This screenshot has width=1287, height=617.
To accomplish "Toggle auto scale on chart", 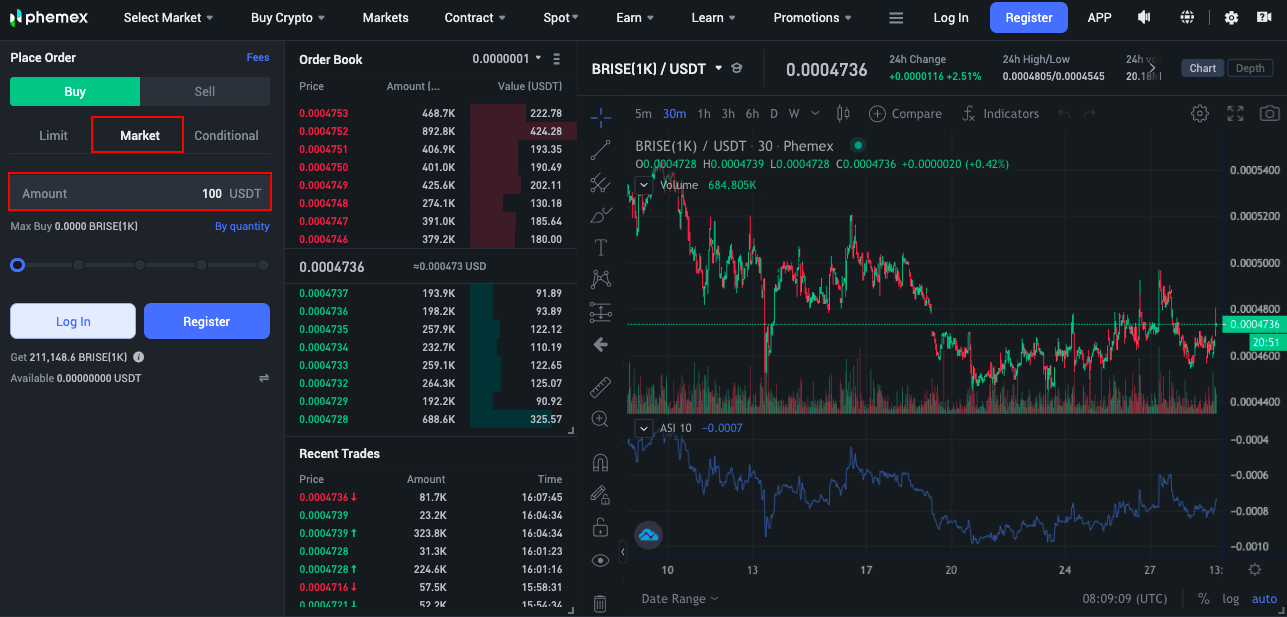I will pyautogui.click(x=1265, y=599).
